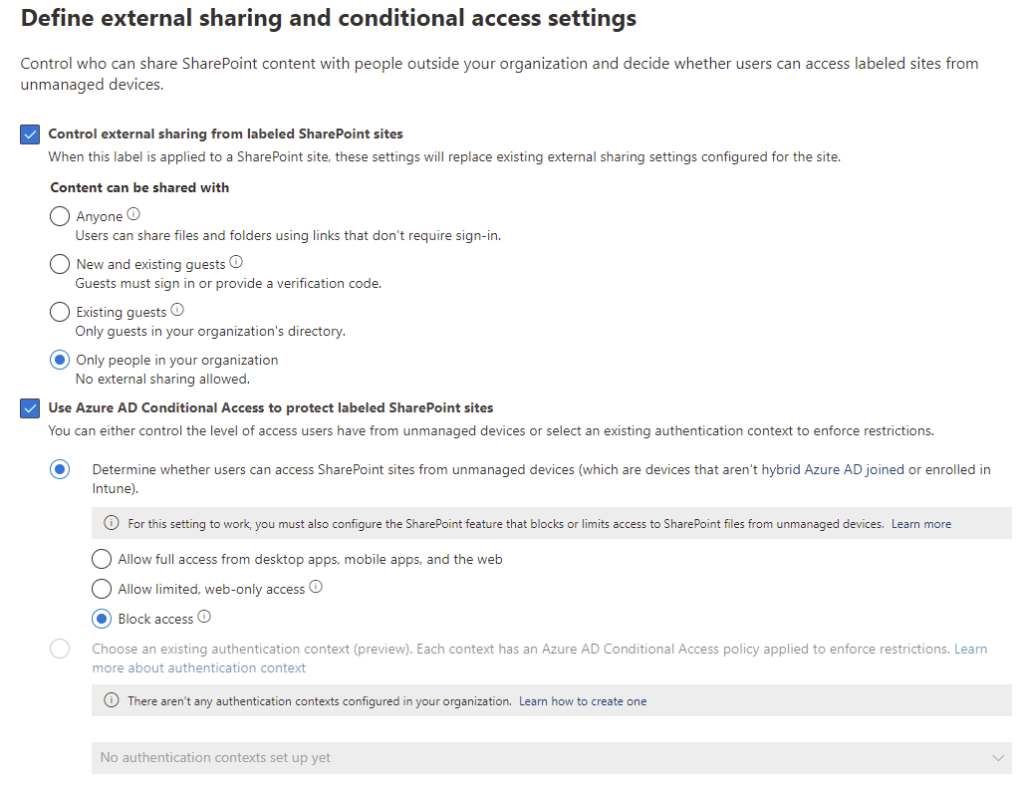Uncheck Control external sharing from labeled sites
The width and height of the screenshot is (1023, 790).
[x=30, y=134]
